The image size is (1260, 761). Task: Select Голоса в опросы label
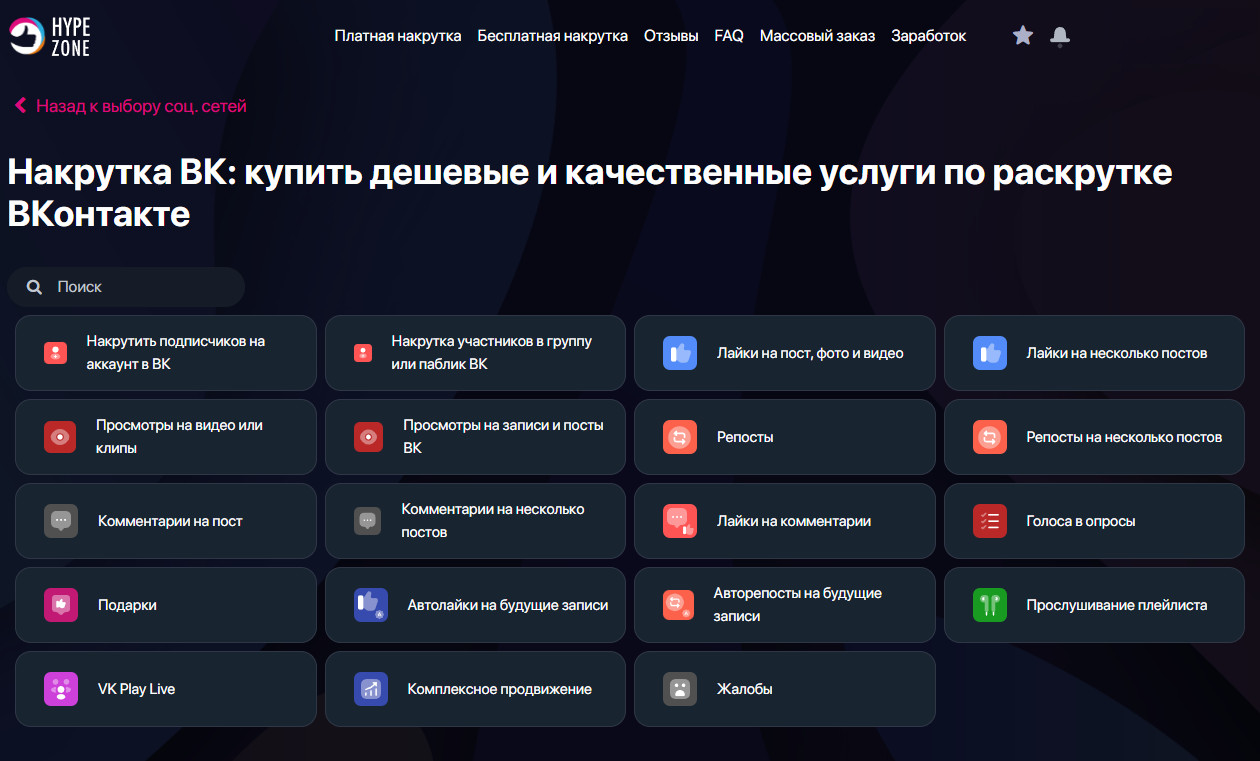tap(1081, 521)
